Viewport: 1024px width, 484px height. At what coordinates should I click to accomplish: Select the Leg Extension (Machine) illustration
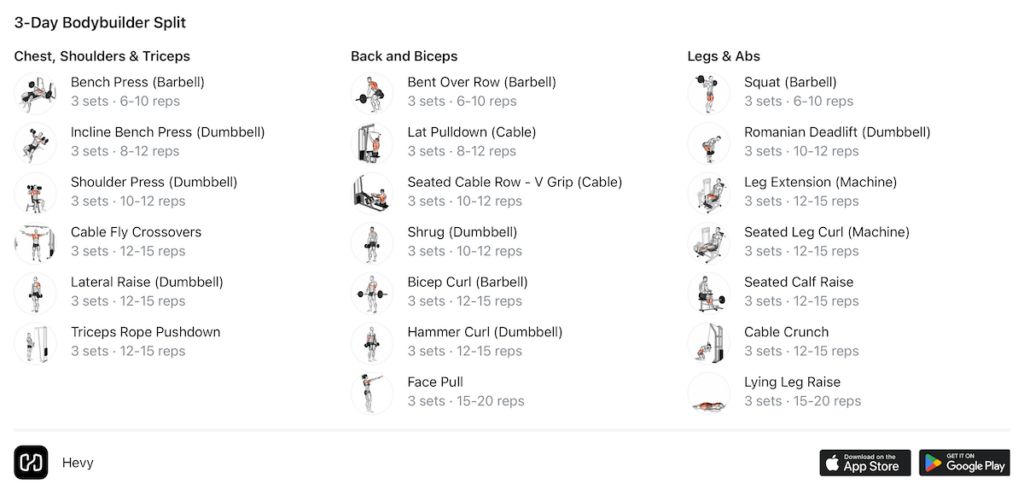point(709,193)
